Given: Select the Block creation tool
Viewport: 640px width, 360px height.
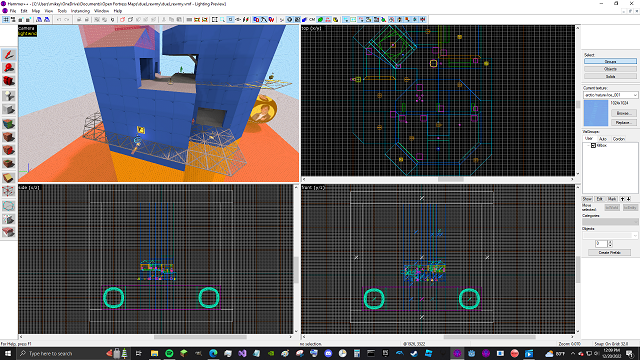Looking at the screenshot, I should pos(9,109).
